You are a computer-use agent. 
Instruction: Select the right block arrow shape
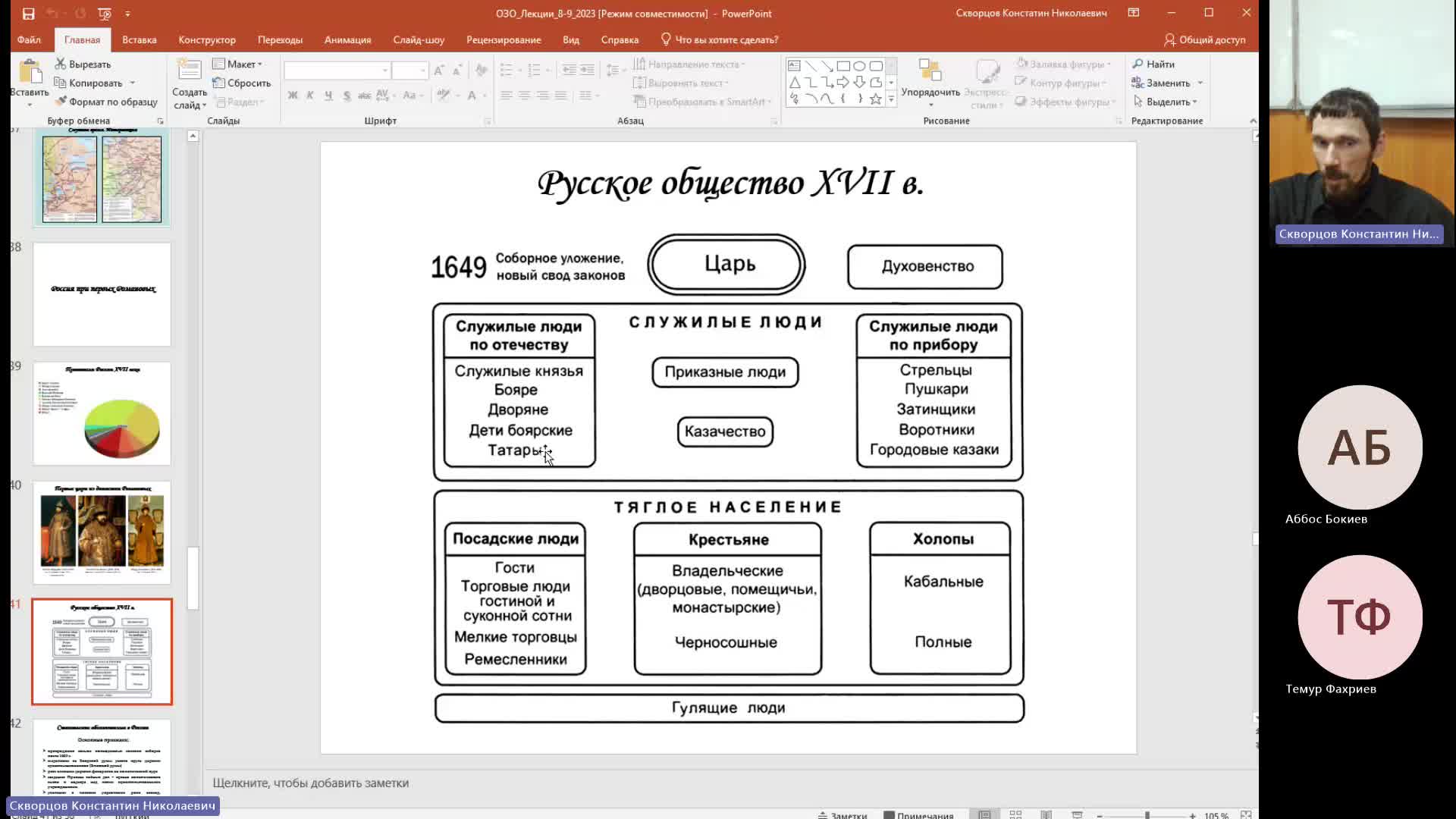(843, 82)
